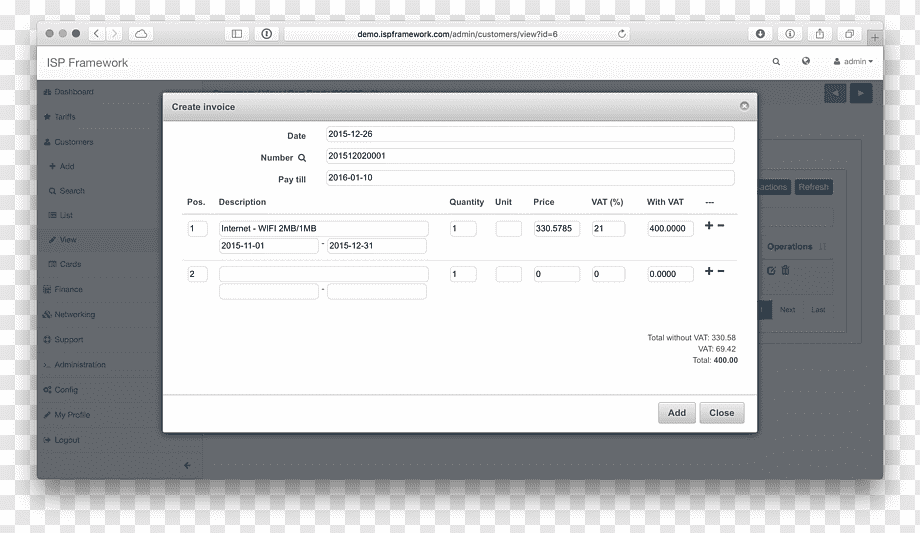
Task: Open Support in the sidebar
Action: pyautogui.click(x=69, y=339)
